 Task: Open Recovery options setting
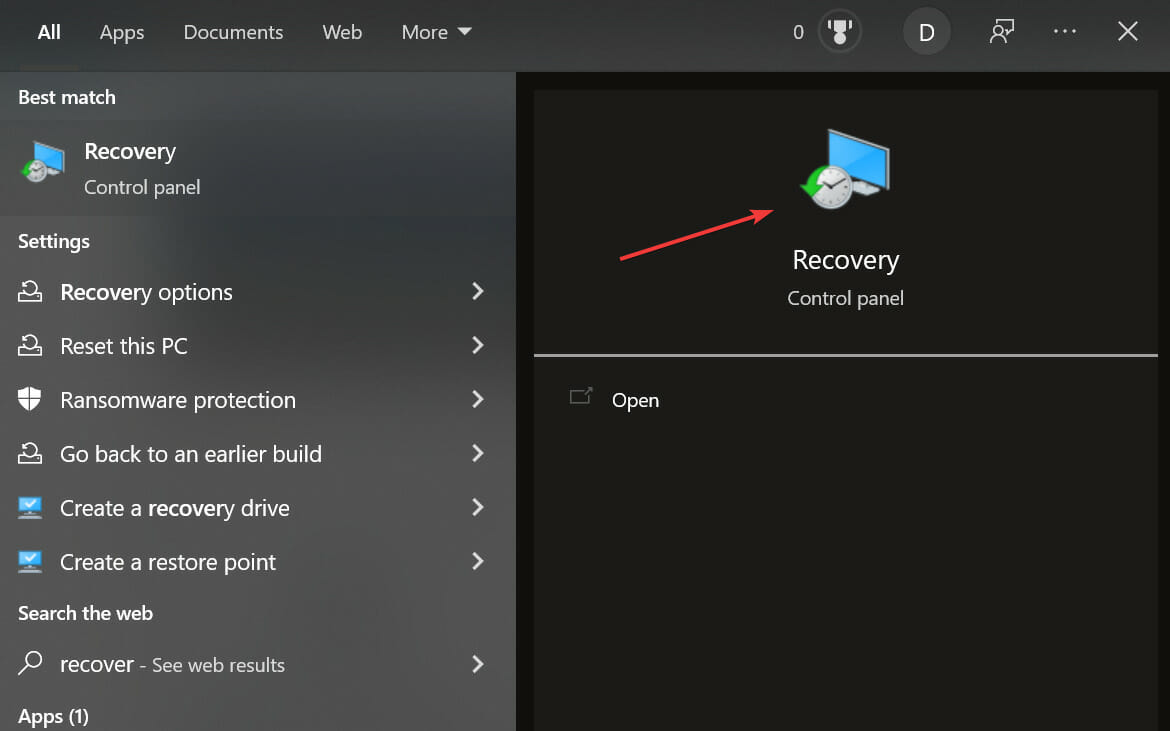(x=257, y=292)
